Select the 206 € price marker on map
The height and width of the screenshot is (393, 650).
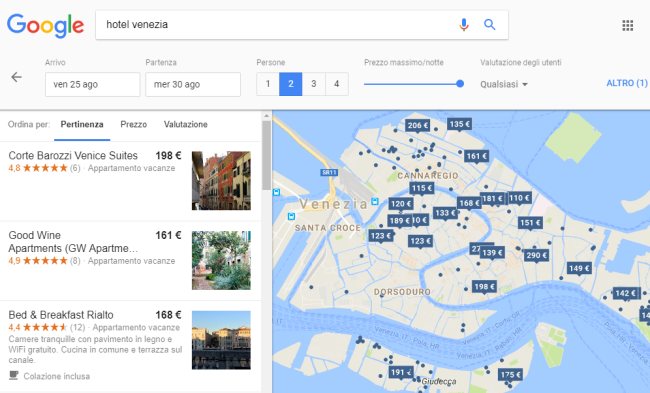click(x=417, y=125)
